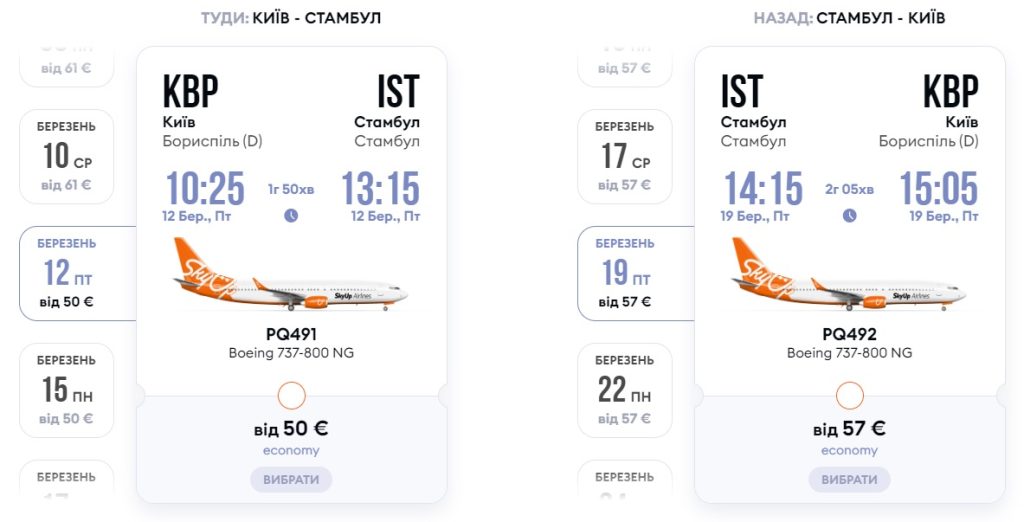Click the НАЗАД: СТАМБУЛ - КИЇВ heading
1024x522 pixels.
coord(849,18)
